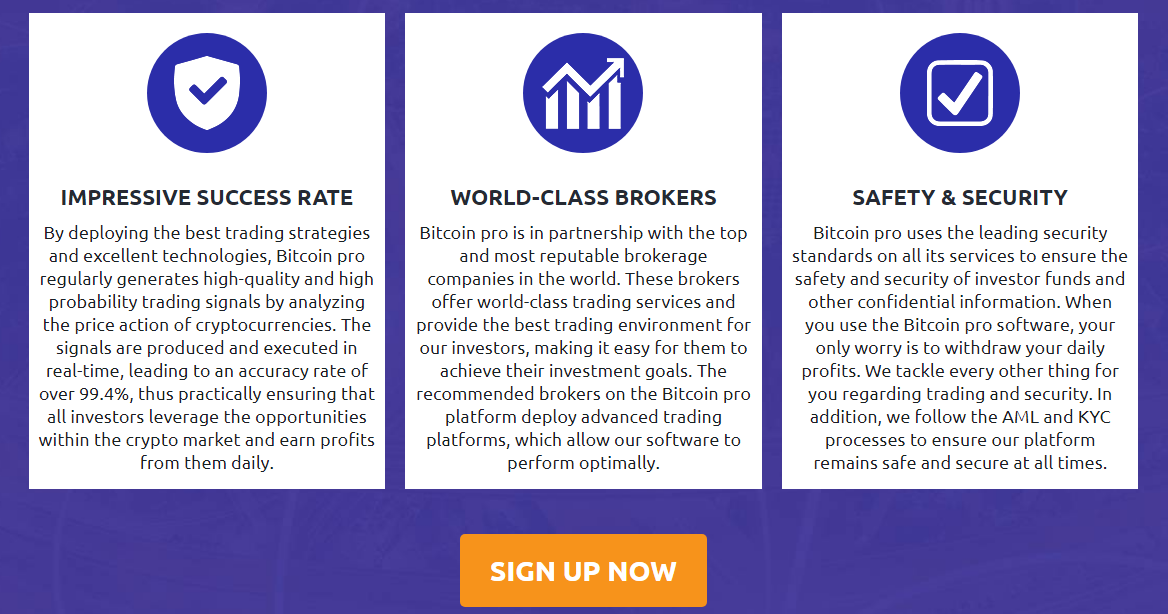Viewport: 1168px width, 614px height.
Task: Click the checkmark inside the shield emblem
Action: (x=207, y=90)
